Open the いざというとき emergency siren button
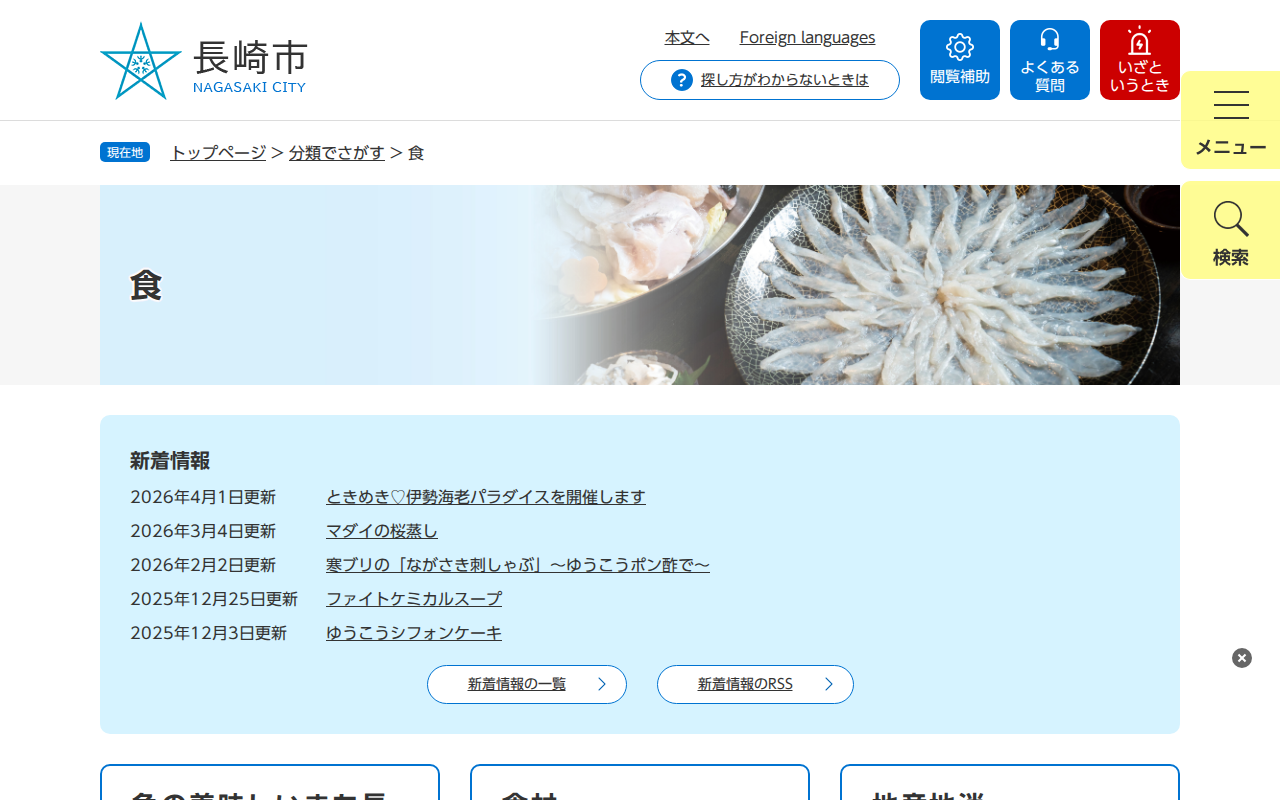The height and width of the screenshot is (800, 1280). coord(1140,60)
